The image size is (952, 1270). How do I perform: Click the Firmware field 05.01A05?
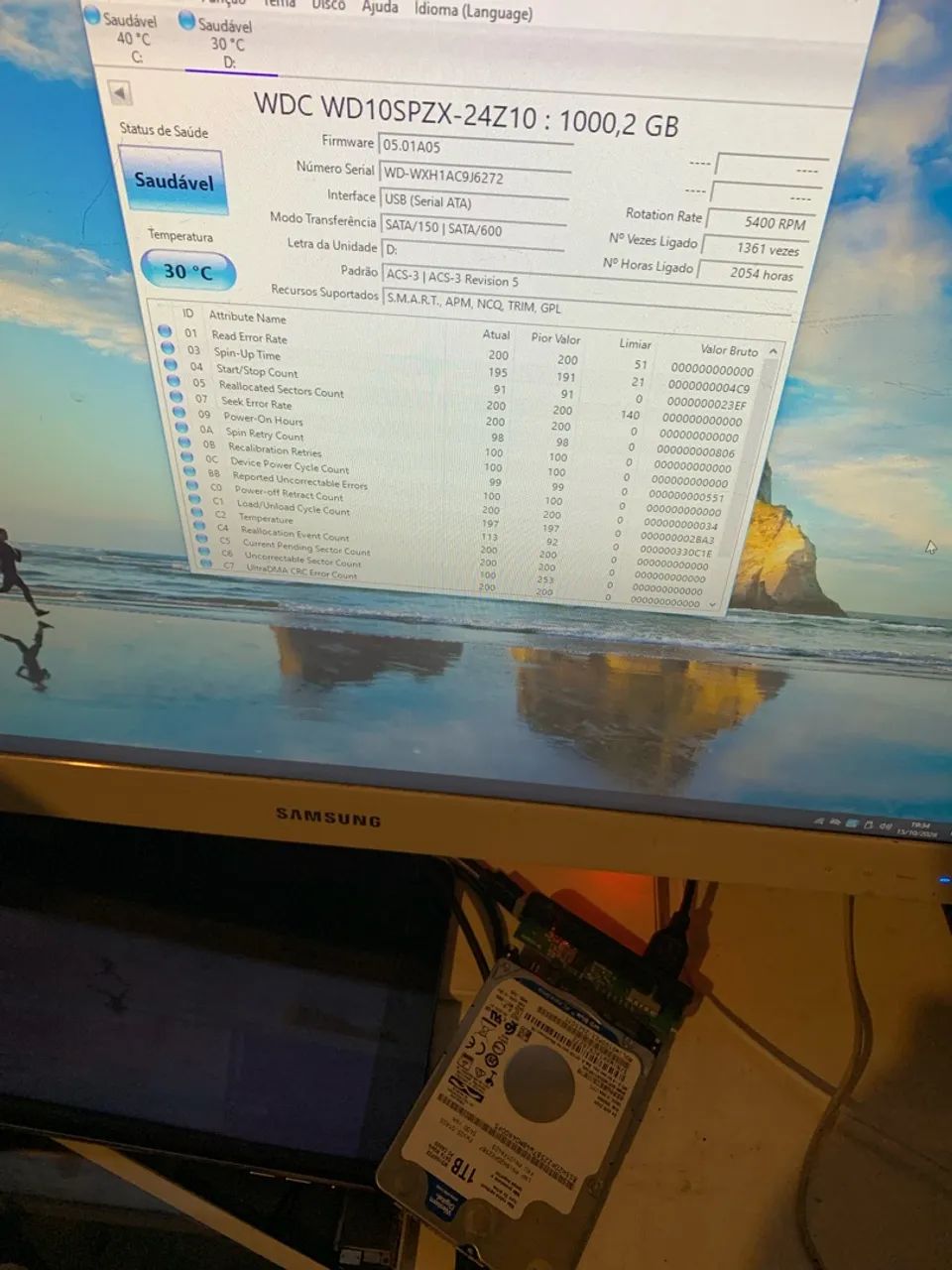click(x=475, y=149)
